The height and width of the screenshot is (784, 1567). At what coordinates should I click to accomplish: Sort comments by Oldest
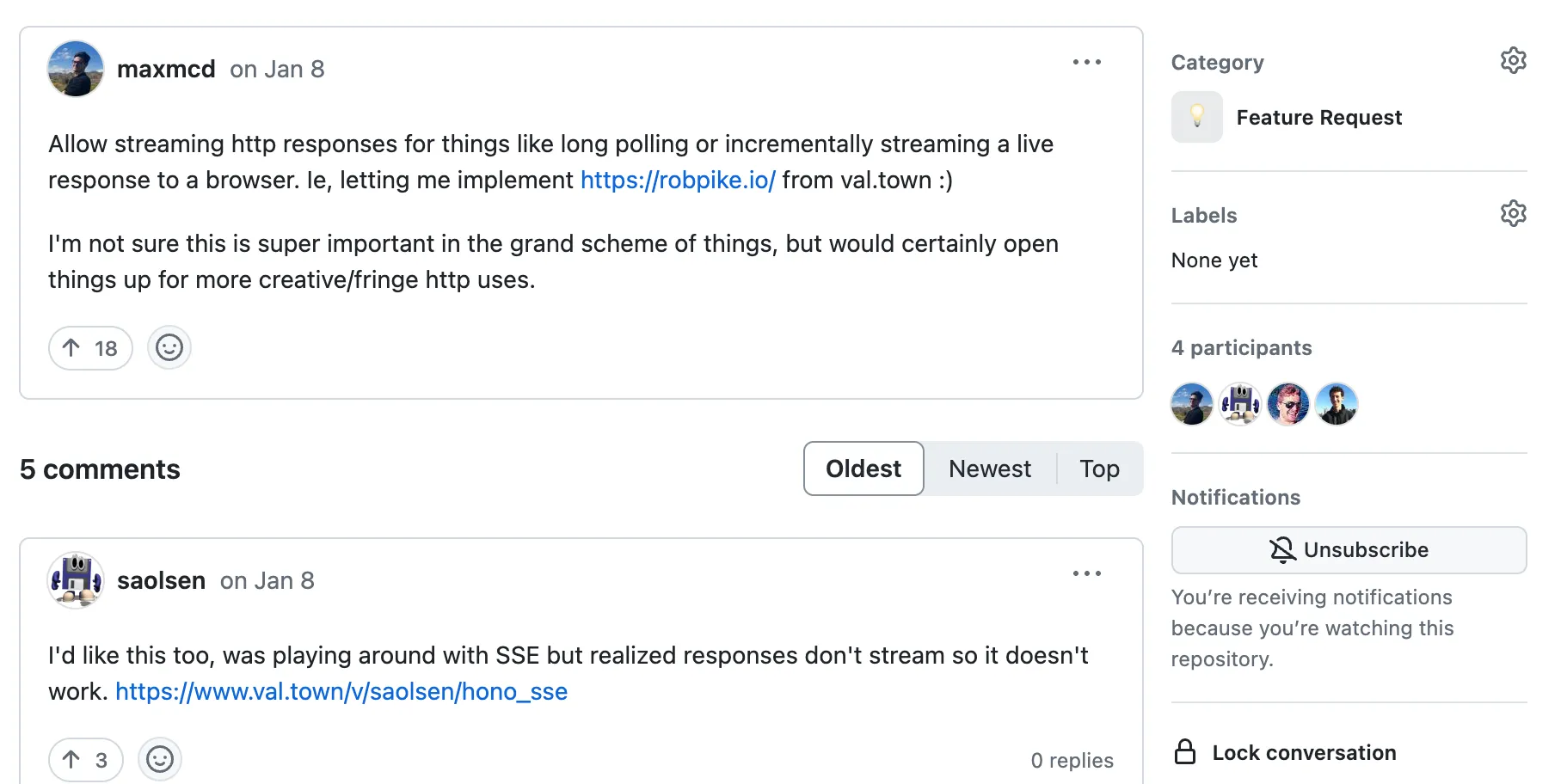point(863,469)
